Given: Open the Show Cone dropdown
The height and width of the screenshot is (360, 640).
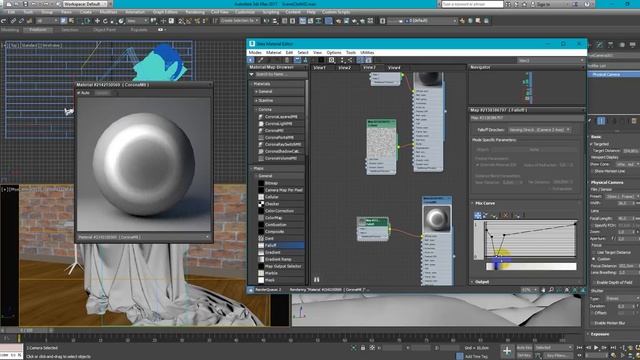Looking at the screenshot, I should [x=627, y=164].
